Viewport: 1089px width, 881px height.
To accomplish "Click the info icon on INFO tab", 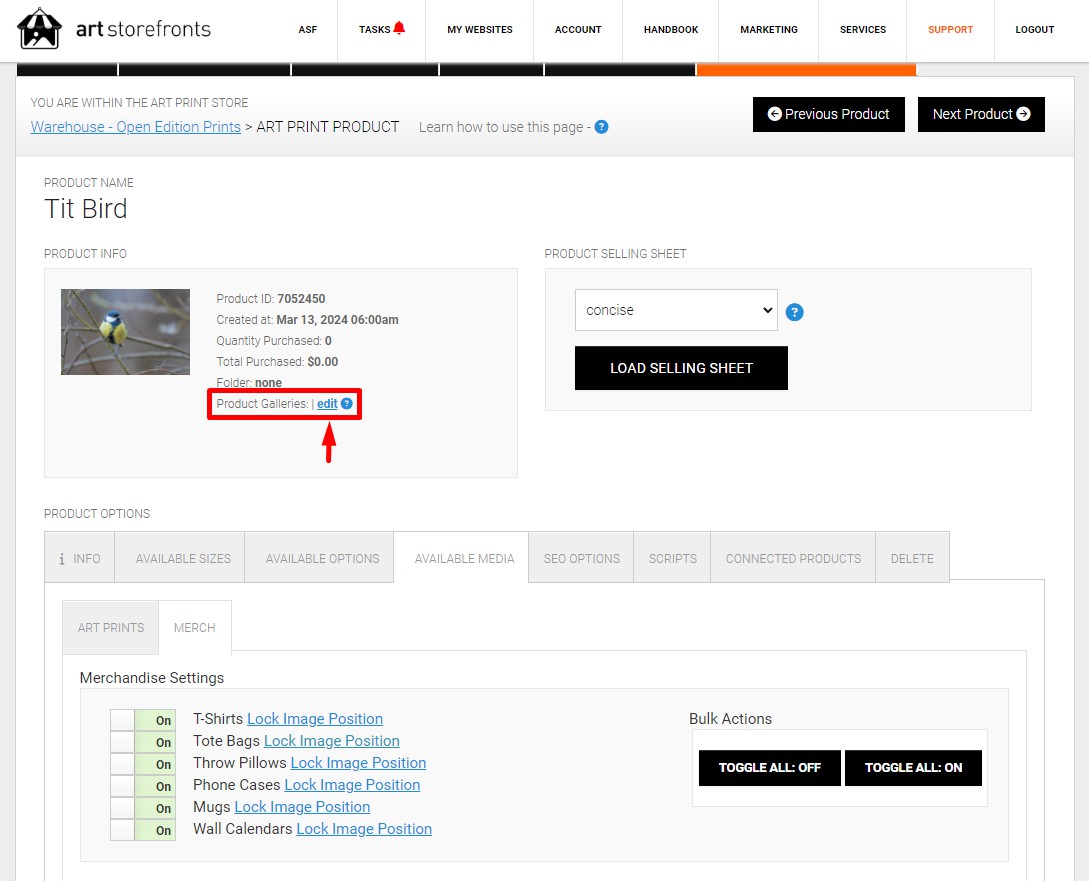I will (x=62, y=559).
